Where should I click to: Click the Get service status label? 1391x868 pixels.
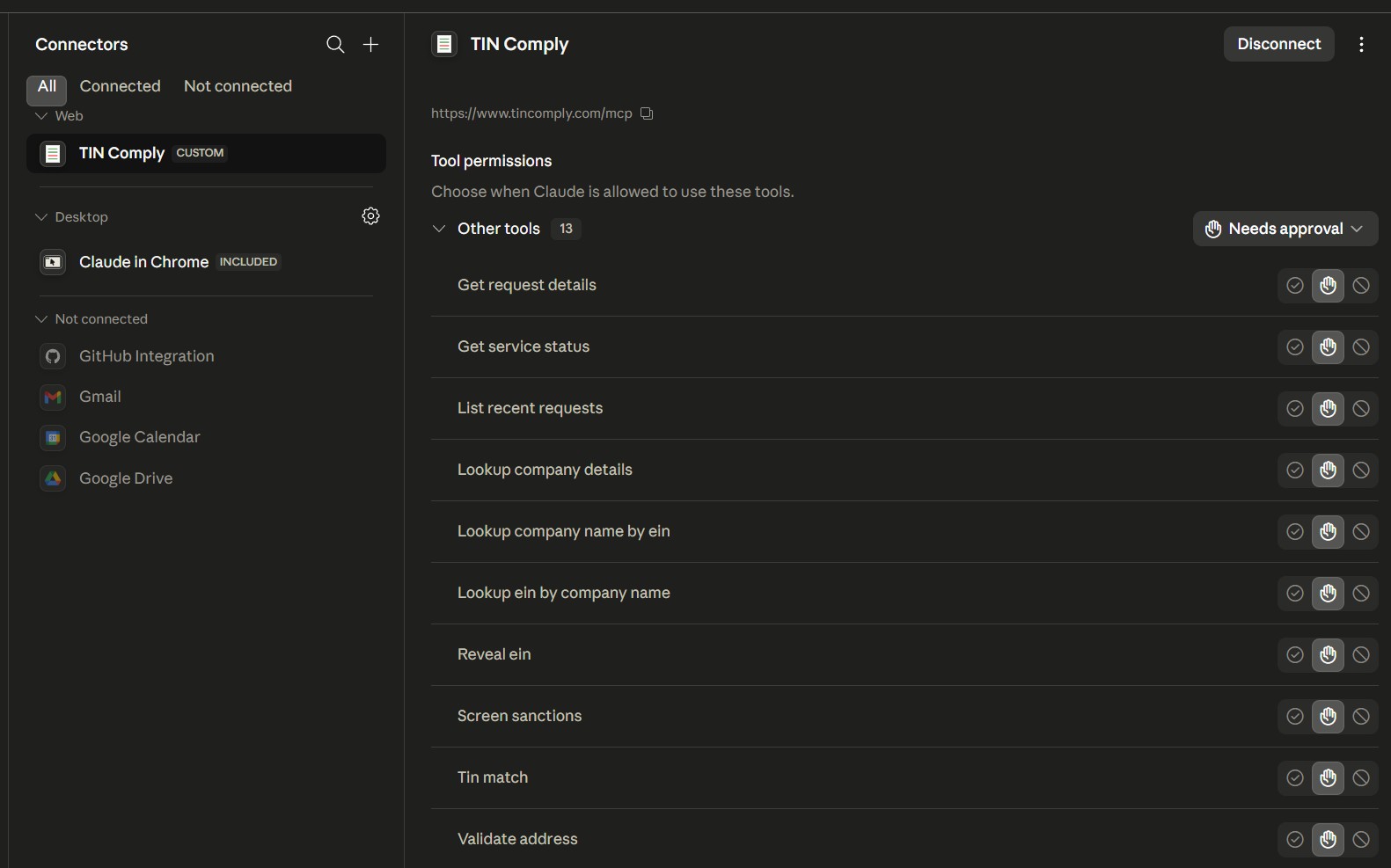[523, 346]
